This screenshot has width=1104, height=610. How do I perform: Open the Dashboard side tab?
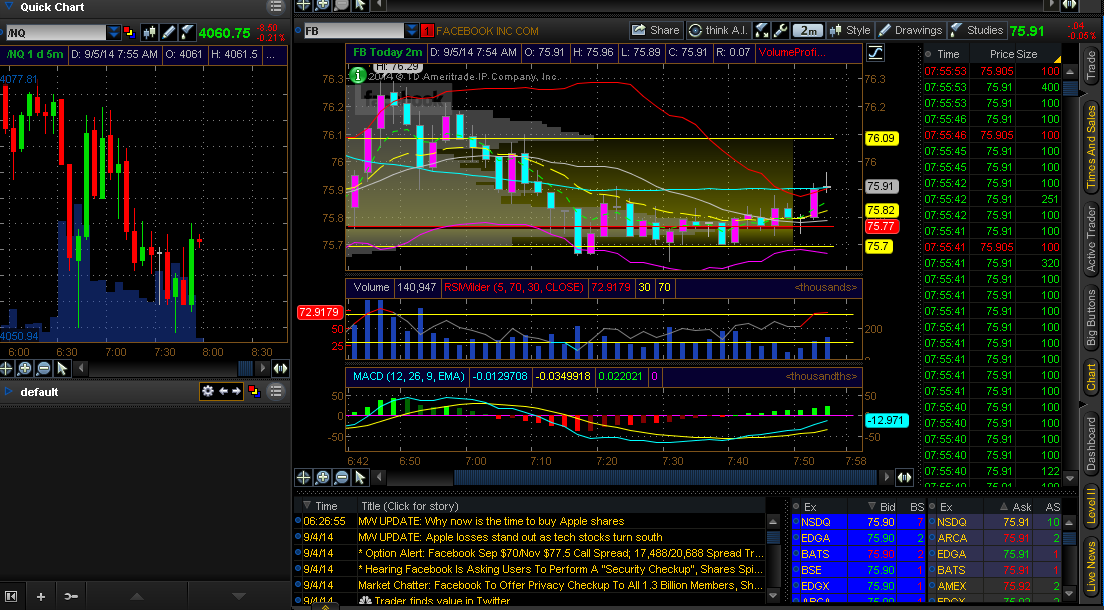(1091, 444)
